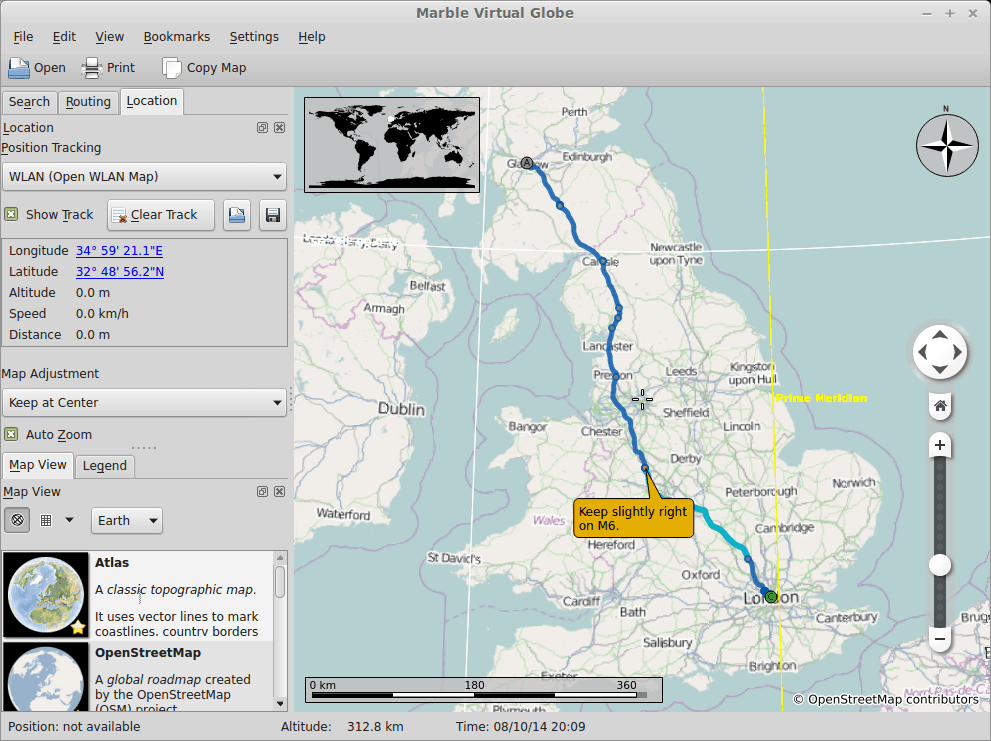Pan map up with navigation arrow

tap(940, 335)
